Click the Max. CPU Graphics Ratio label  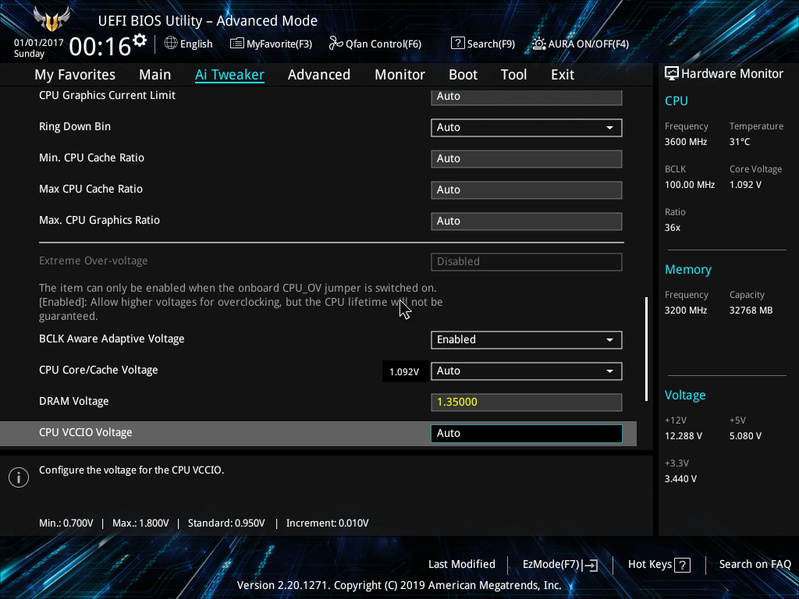coord(99,220)
